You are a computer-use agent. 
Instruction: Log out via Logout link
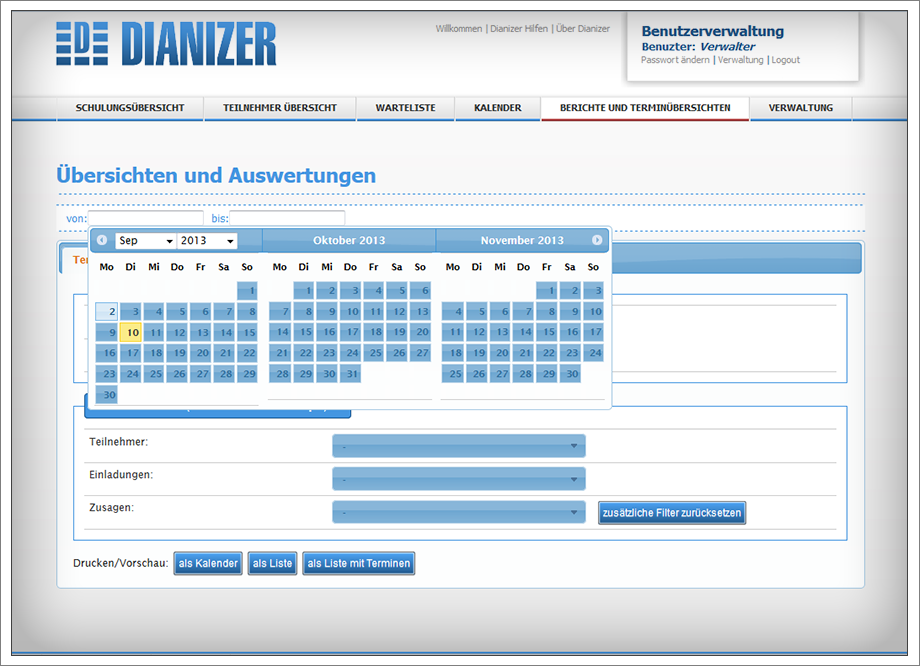786,60
